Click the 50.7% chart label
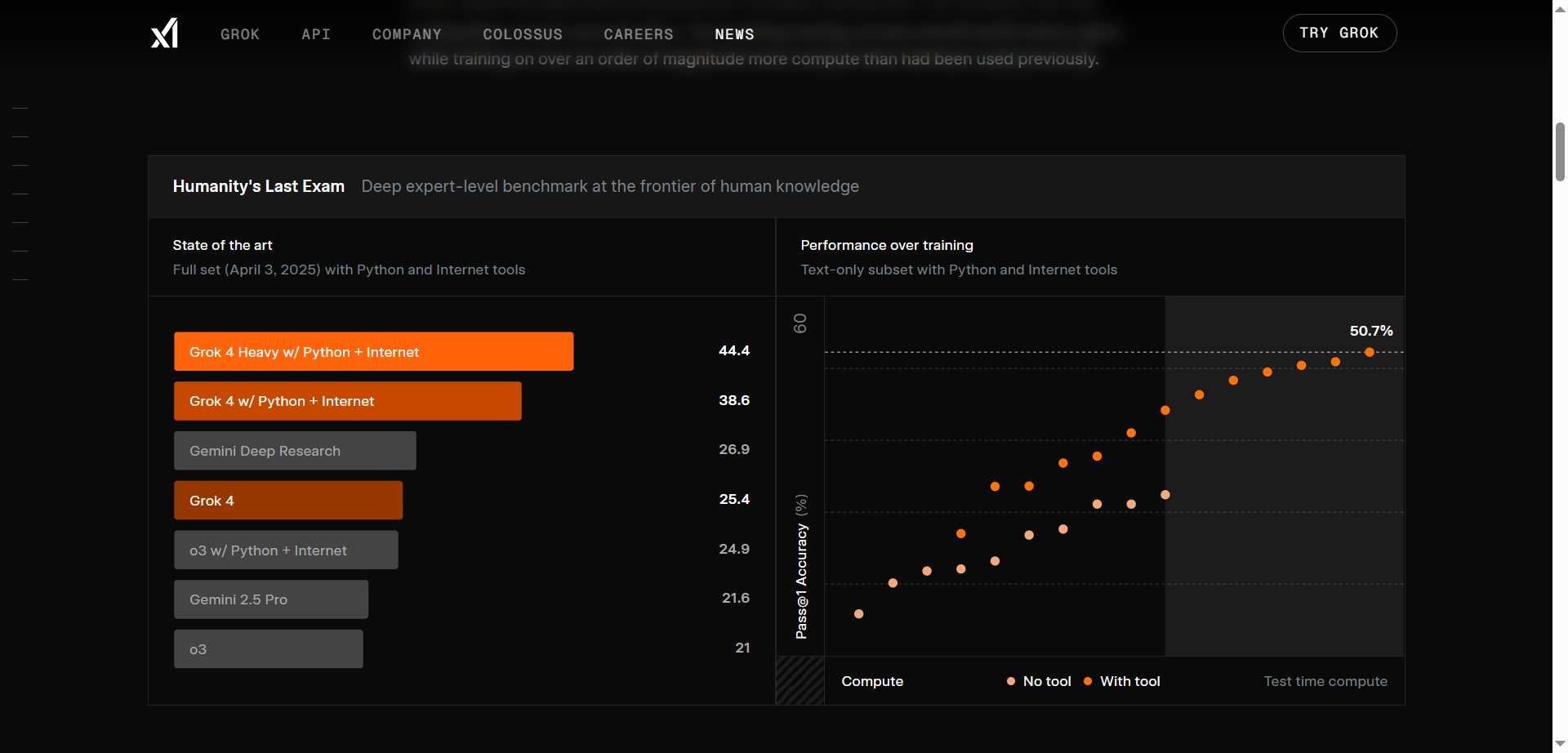Viewport: 1568px width, 753px height. click(1371, 331)
